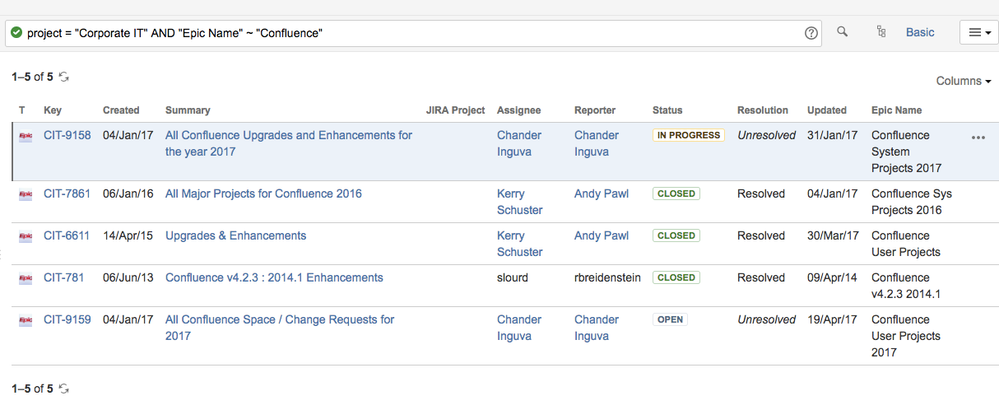999x415 pixels.
Task: Click reporter Andy Pawl on CIT-7861
Action: tap(601, 193)
